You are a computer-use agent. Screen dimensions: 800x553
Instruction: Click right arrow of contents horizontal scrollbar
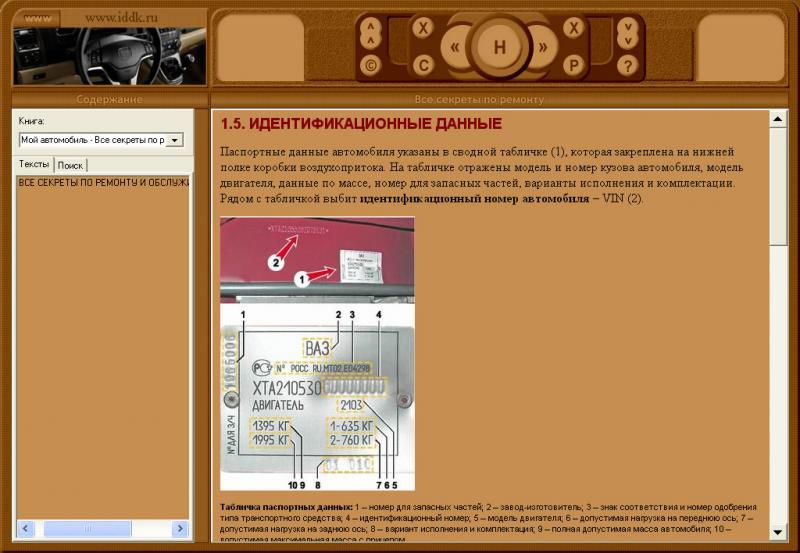pyautogui.click(x=180, y=528)
